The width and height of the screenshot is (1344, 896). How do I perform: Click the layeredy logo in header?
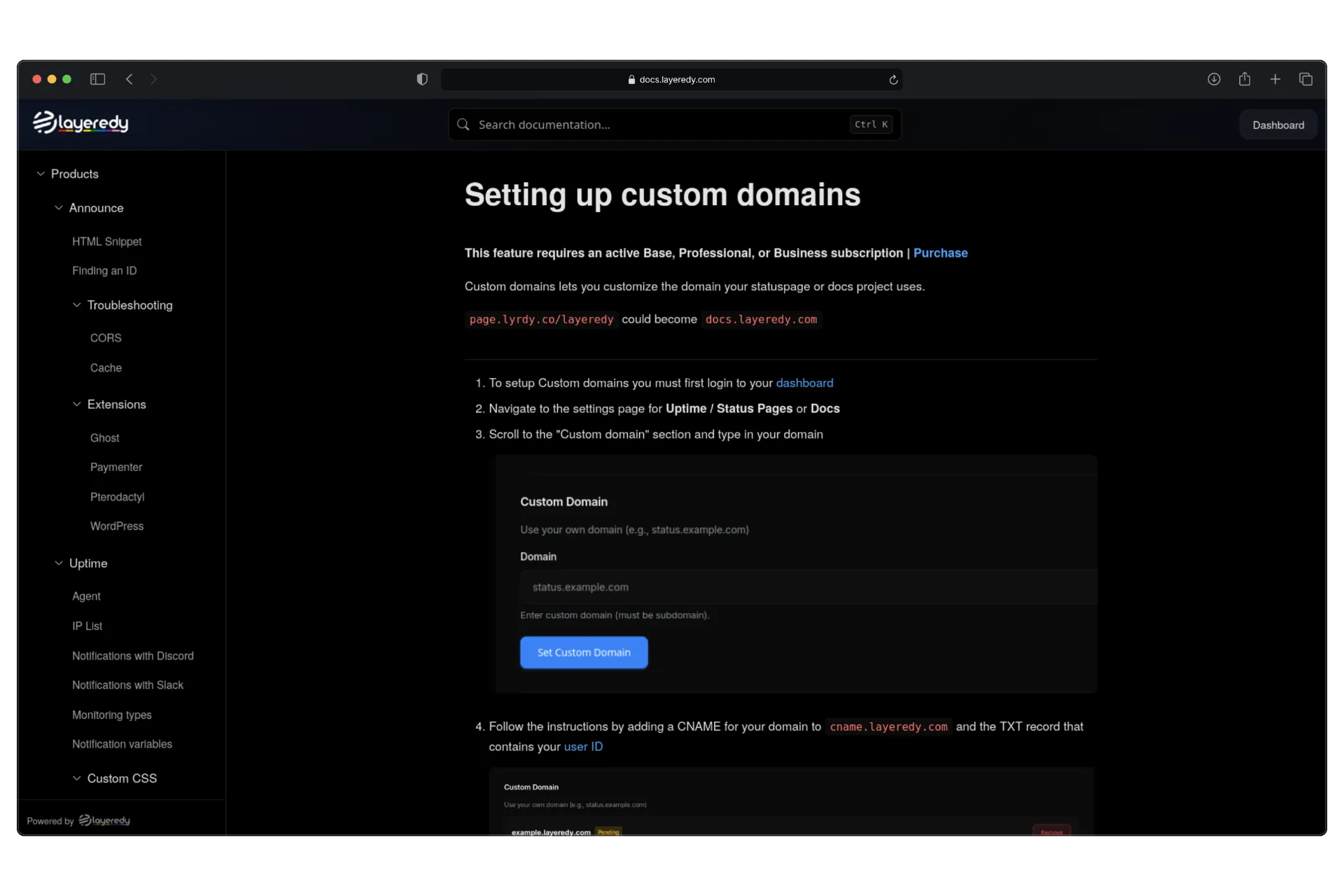tap(80, 123)
